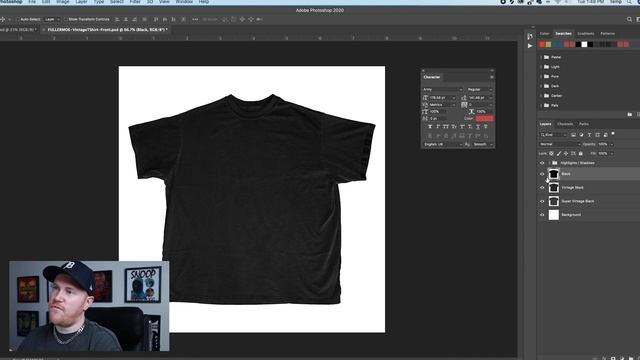Filter layers by type layers icon

589,135
